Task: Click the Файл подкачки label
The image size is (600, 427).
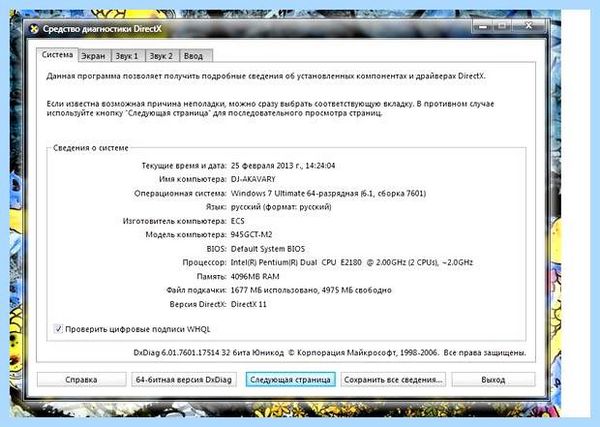Action: pos(196,290)
